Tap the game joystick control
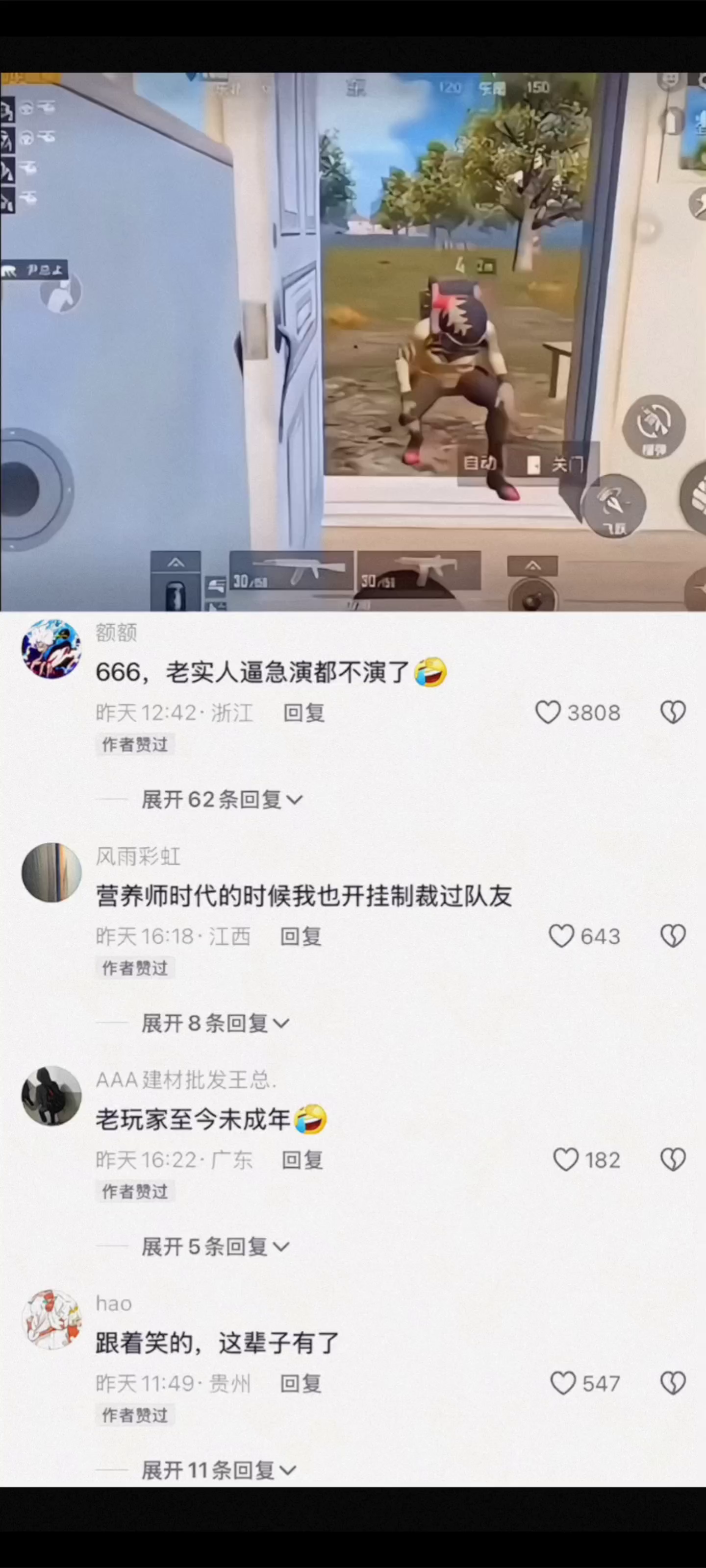Screen dimensions: 706x1568 click(x=27, y=490)
